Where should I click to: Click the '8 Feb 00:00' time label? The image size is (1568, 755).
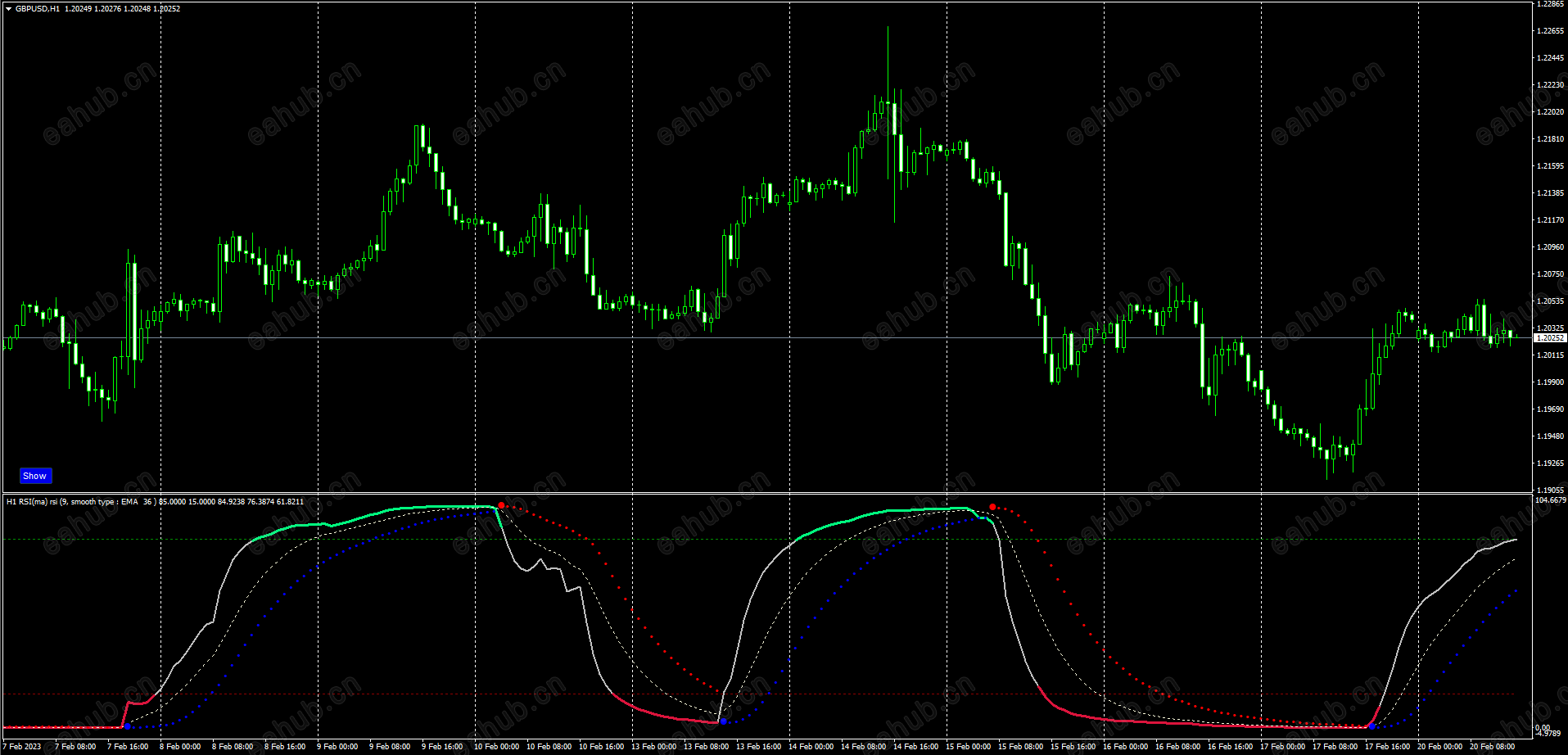(x=180, y=747)
